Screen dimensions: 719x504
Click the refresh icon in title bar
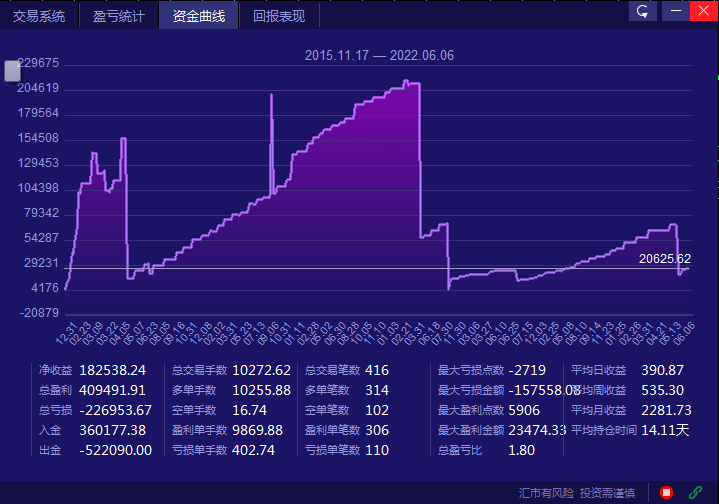[x=642, y=11]
